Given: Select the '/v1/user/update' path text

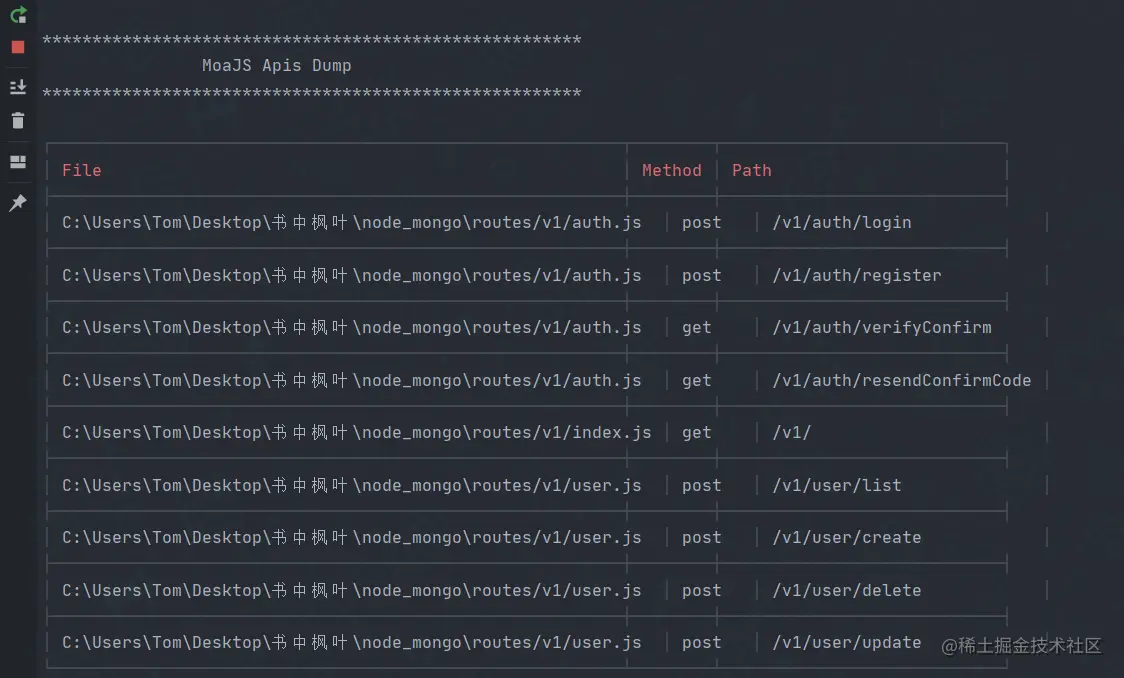Looking at the screenshot, I should pyautogui.click(x=847, y=643).
